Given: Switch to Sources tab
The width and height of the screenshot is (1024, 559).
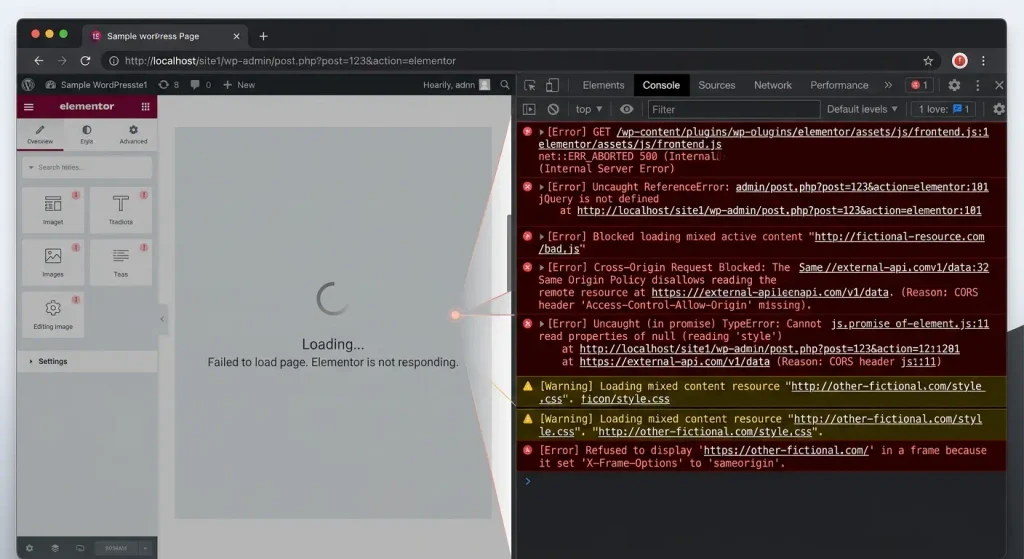Looking at the screenshot, I should [x=716, y=85].
